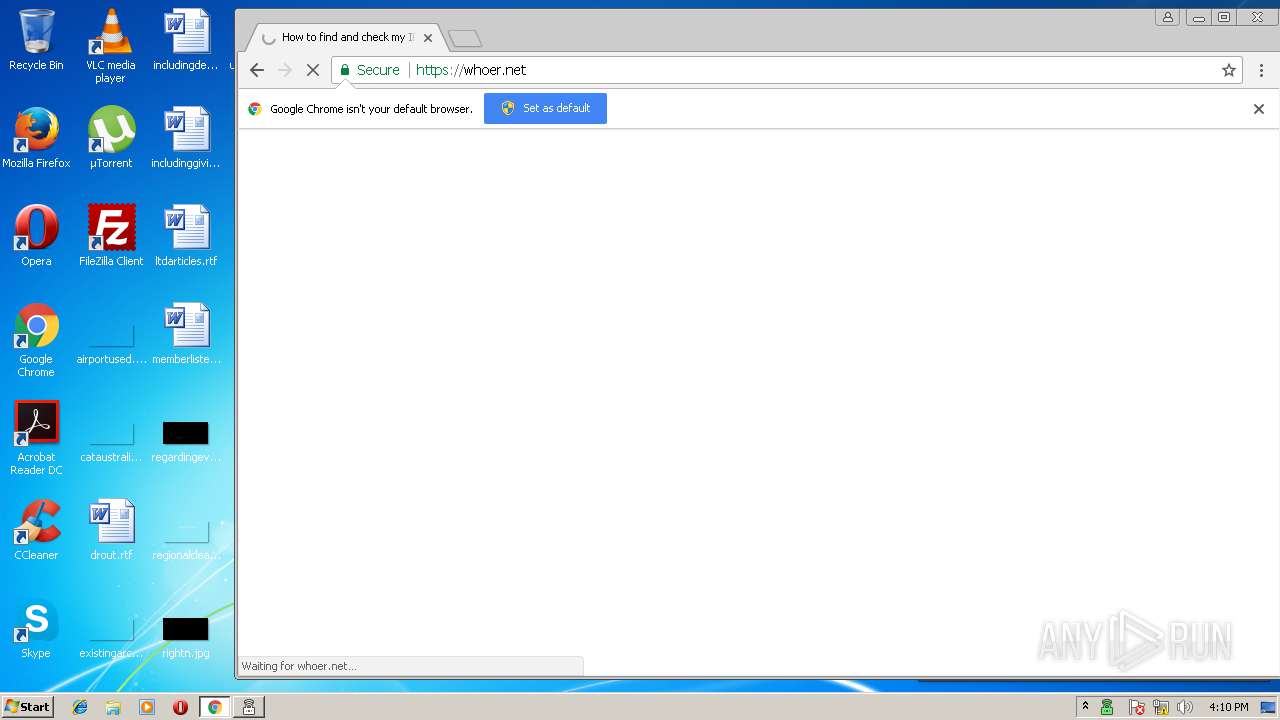Viewport: 1280px width, 720px height.
Task: Launch Skype desktop shortcut
Action: [x=36, y=628]
